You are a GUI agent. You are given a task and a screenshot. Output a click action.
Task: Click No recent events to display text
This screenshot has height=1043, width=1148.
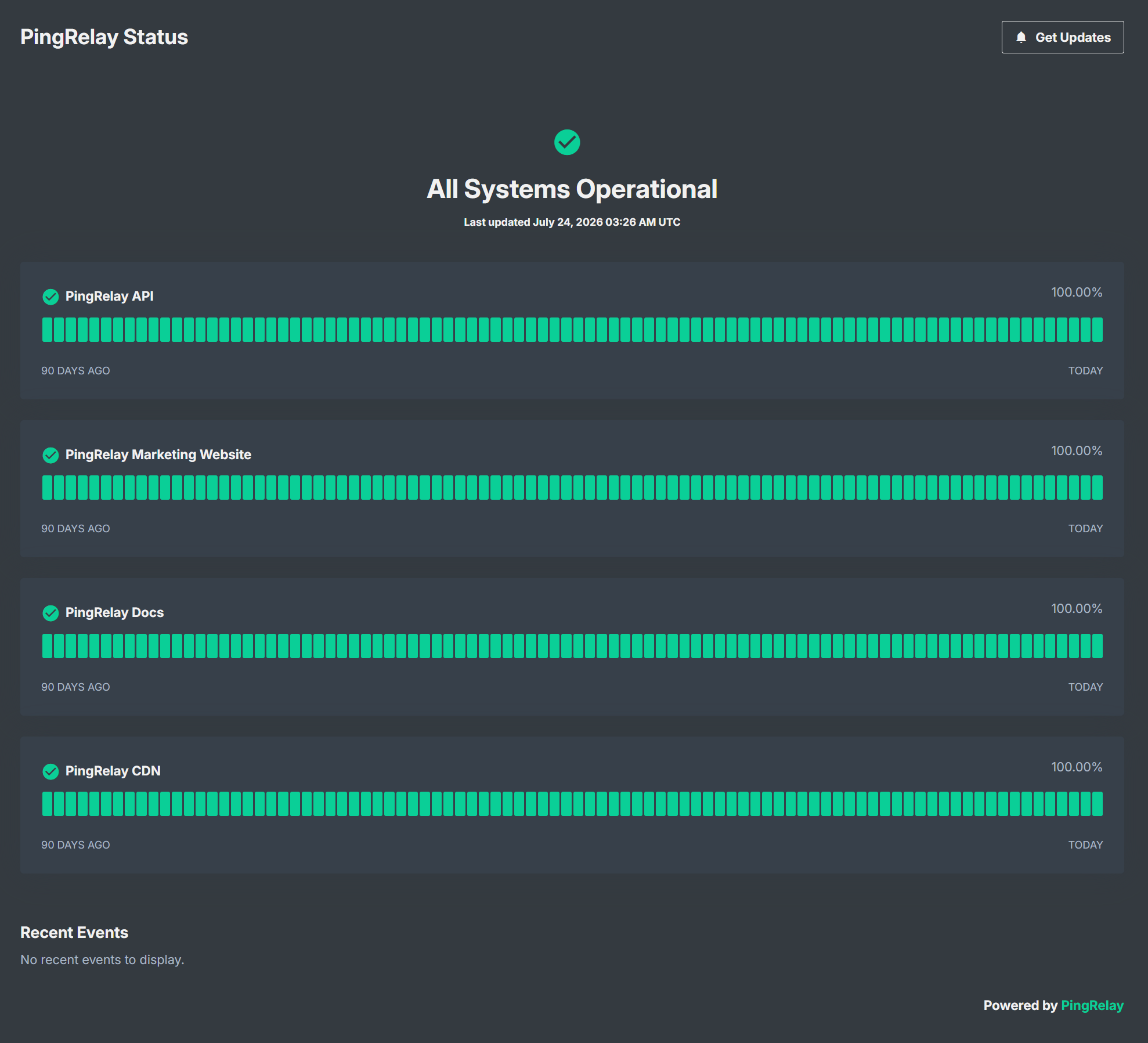[102, 959]
